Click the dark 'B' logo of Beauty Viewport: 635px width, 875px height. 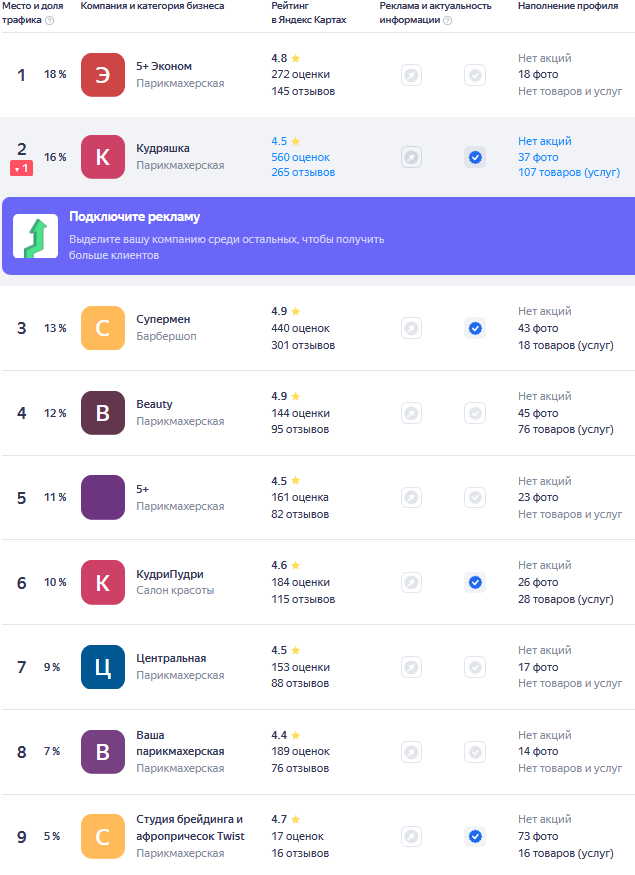point(103,413)
